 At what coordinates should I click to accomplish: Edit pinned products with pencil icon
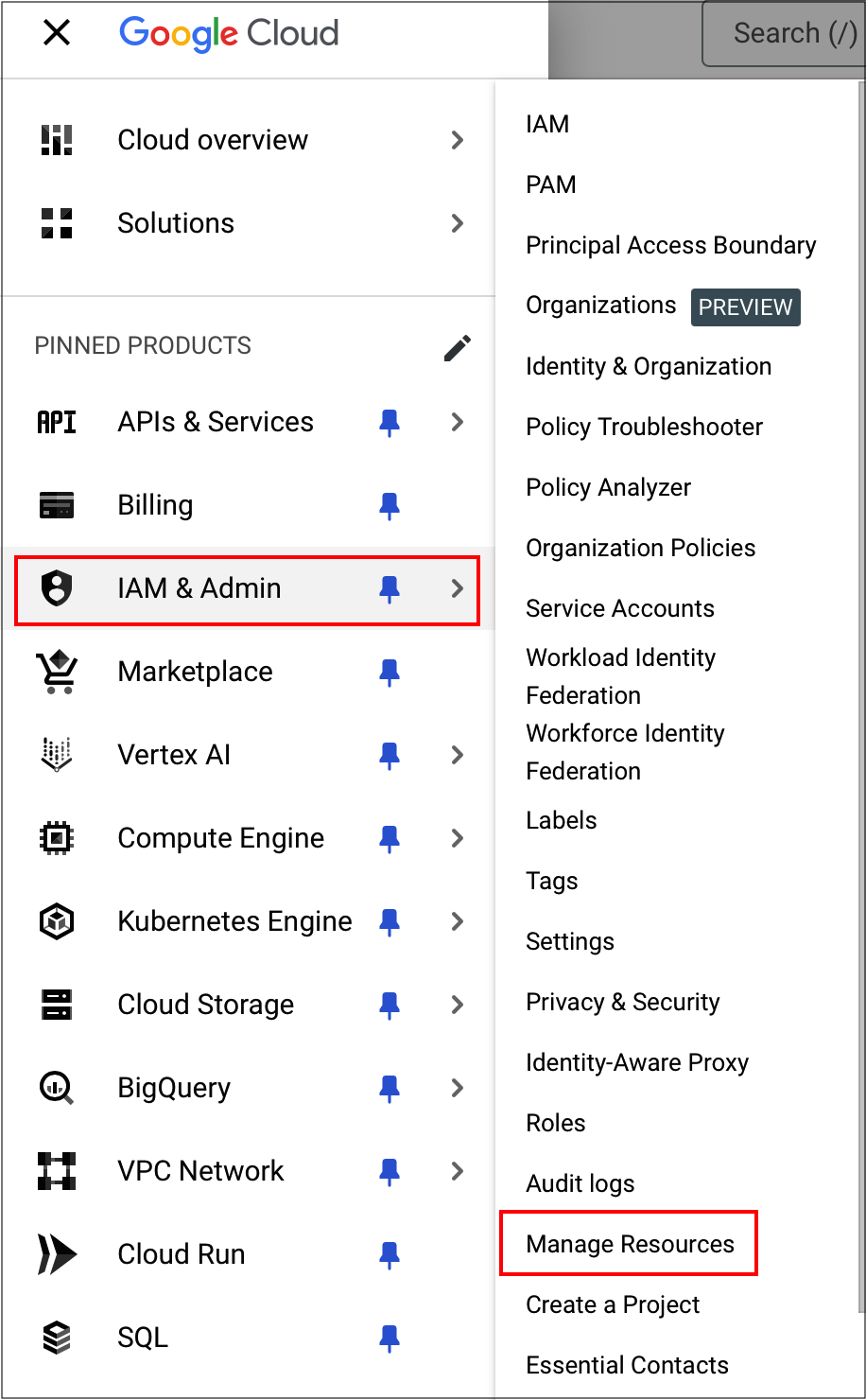(x=457, y=348)
